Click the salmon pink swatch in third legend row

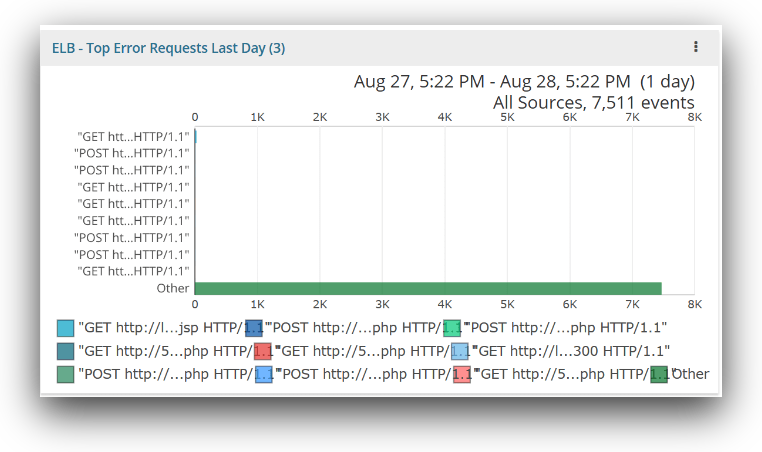(462, 375)
